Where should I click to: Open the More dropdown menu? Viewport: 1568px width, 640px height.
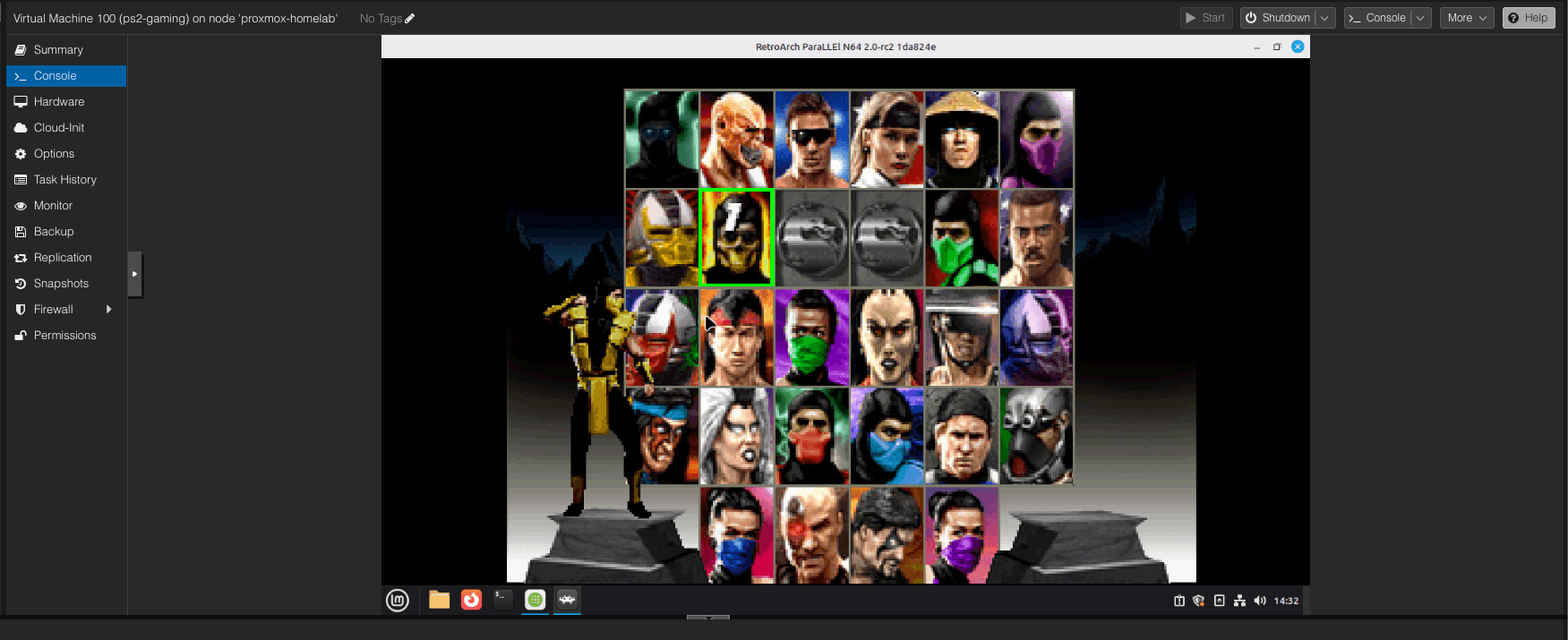1467,18
